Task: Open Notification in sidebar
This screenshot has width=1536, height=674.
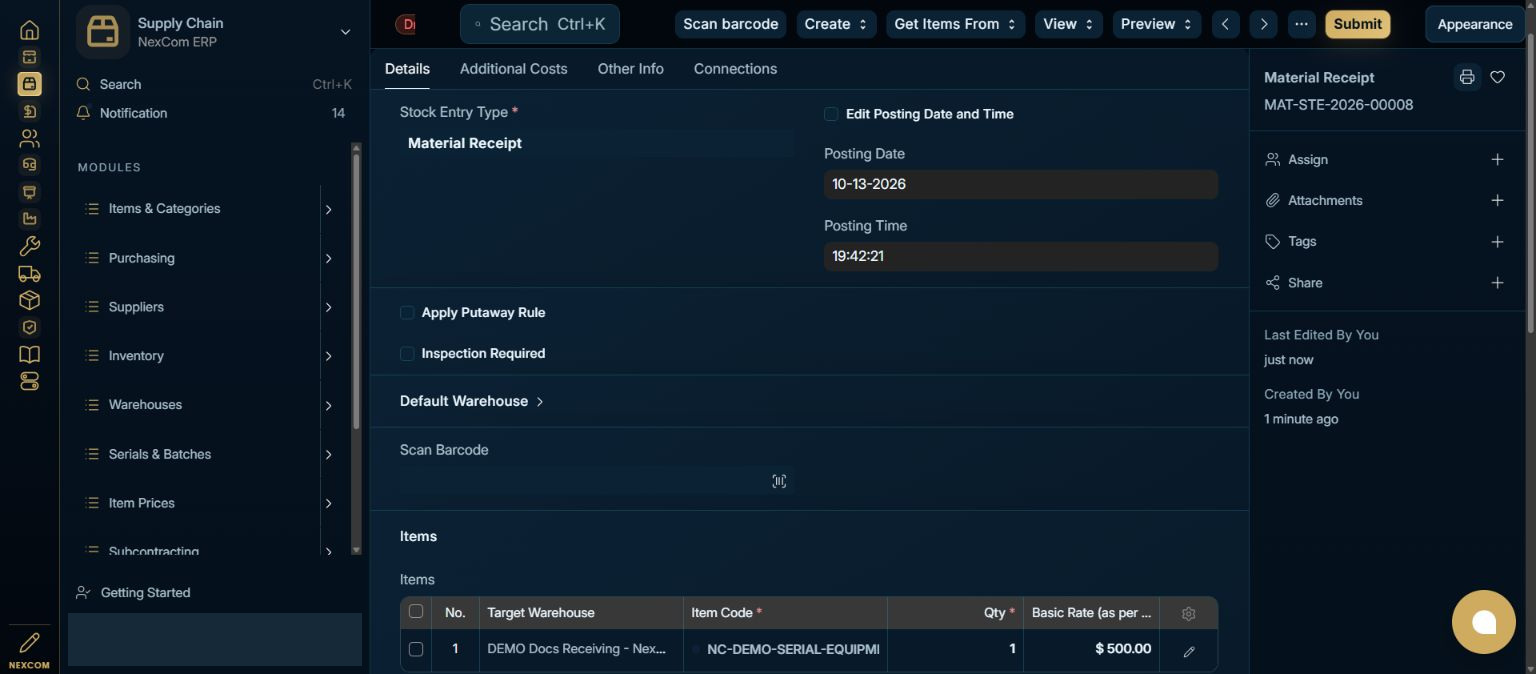Action: [214, 113]
